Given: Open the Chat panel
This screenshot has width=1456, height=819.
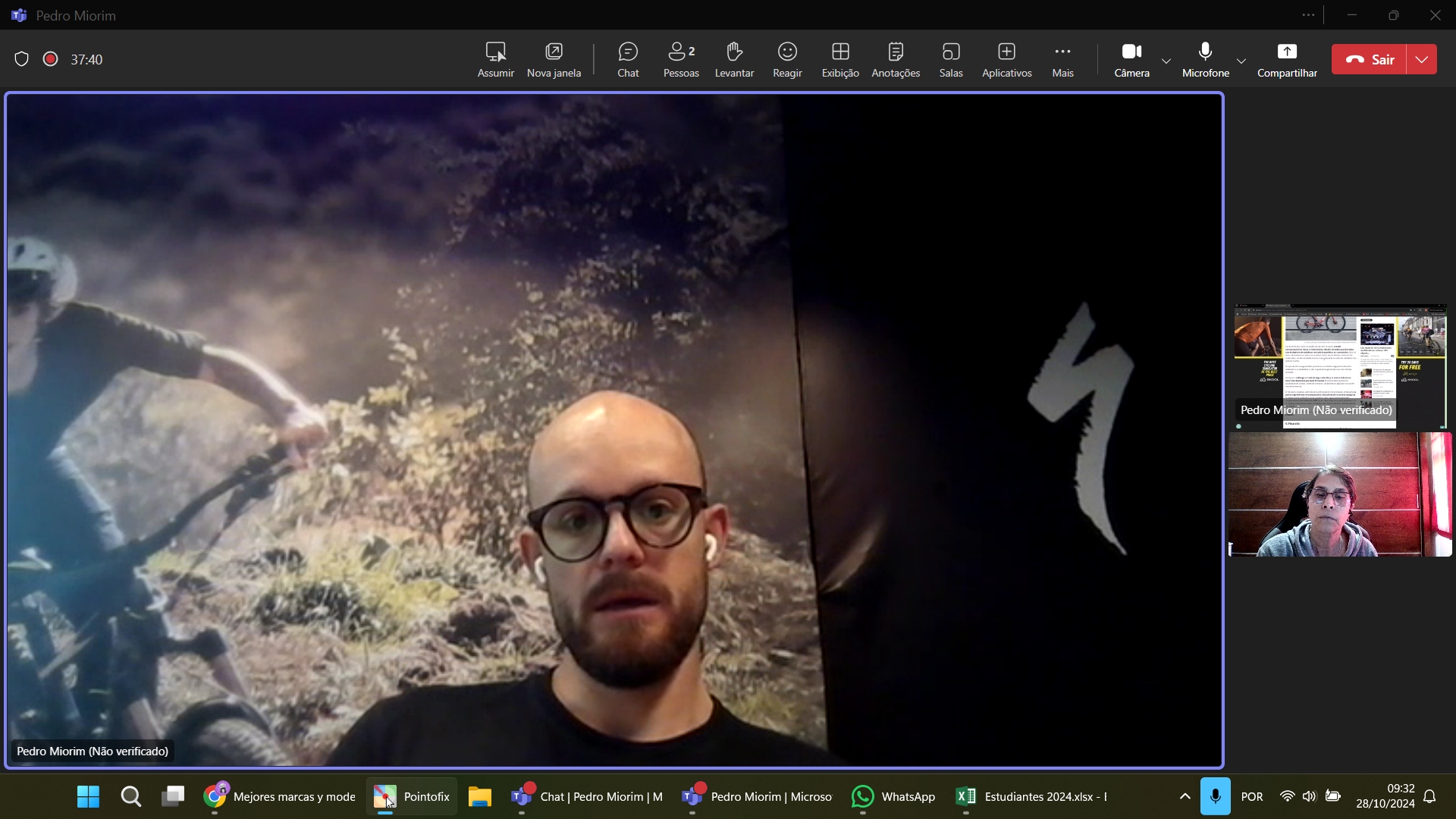Looking at the screenshot, I should (628, 59).
